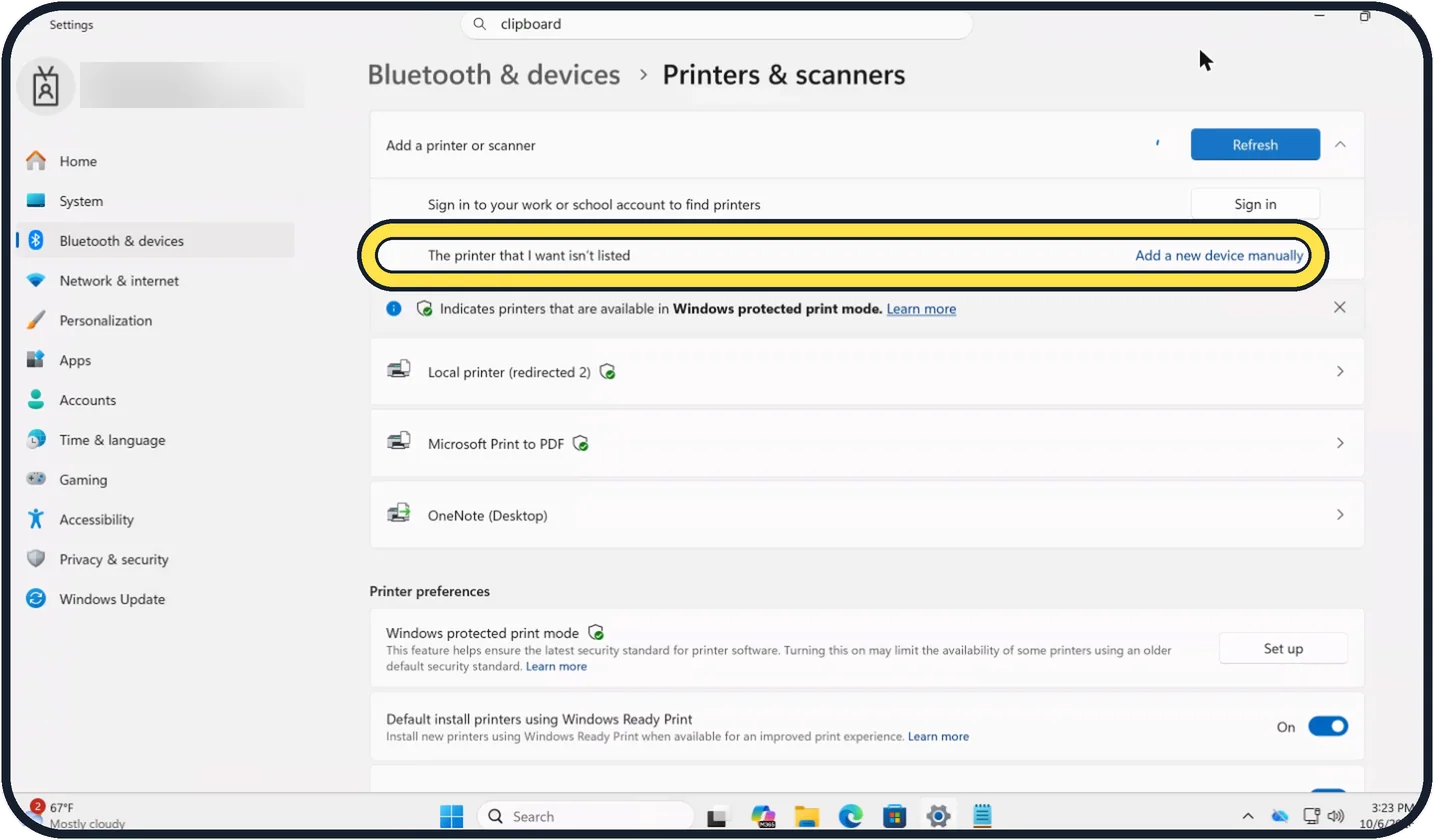Open OneNote (Desktop) row chevron
Viewport: 1434px width, 840px height.
click(1340, 515)
